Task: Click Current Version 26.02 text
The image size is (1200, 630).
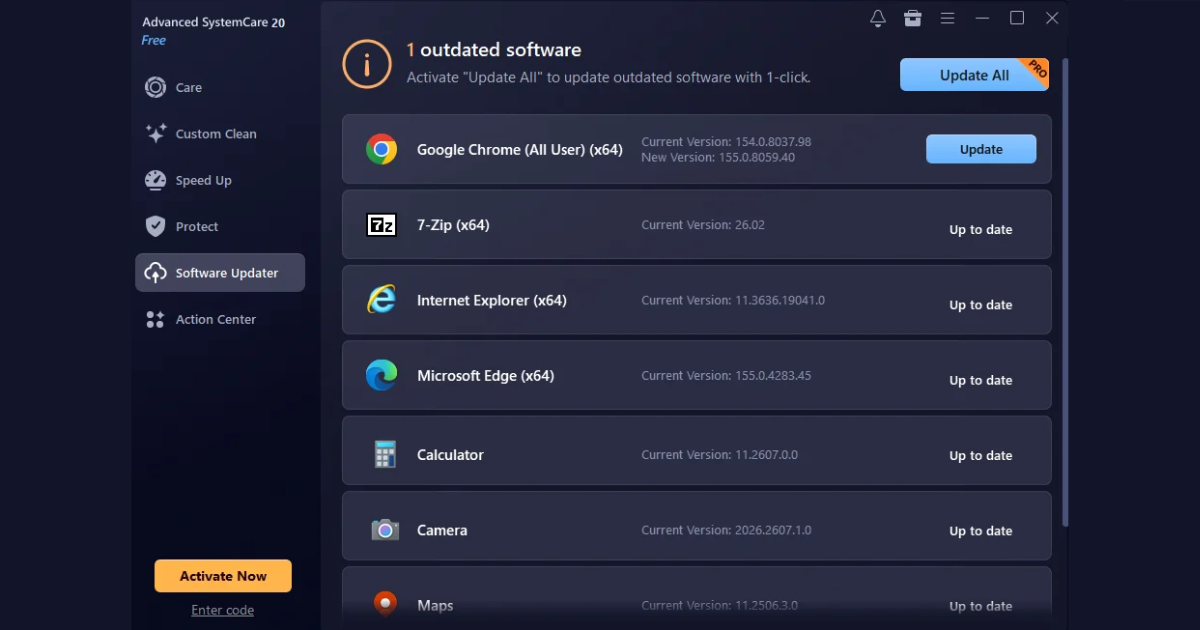Action: 703,225
